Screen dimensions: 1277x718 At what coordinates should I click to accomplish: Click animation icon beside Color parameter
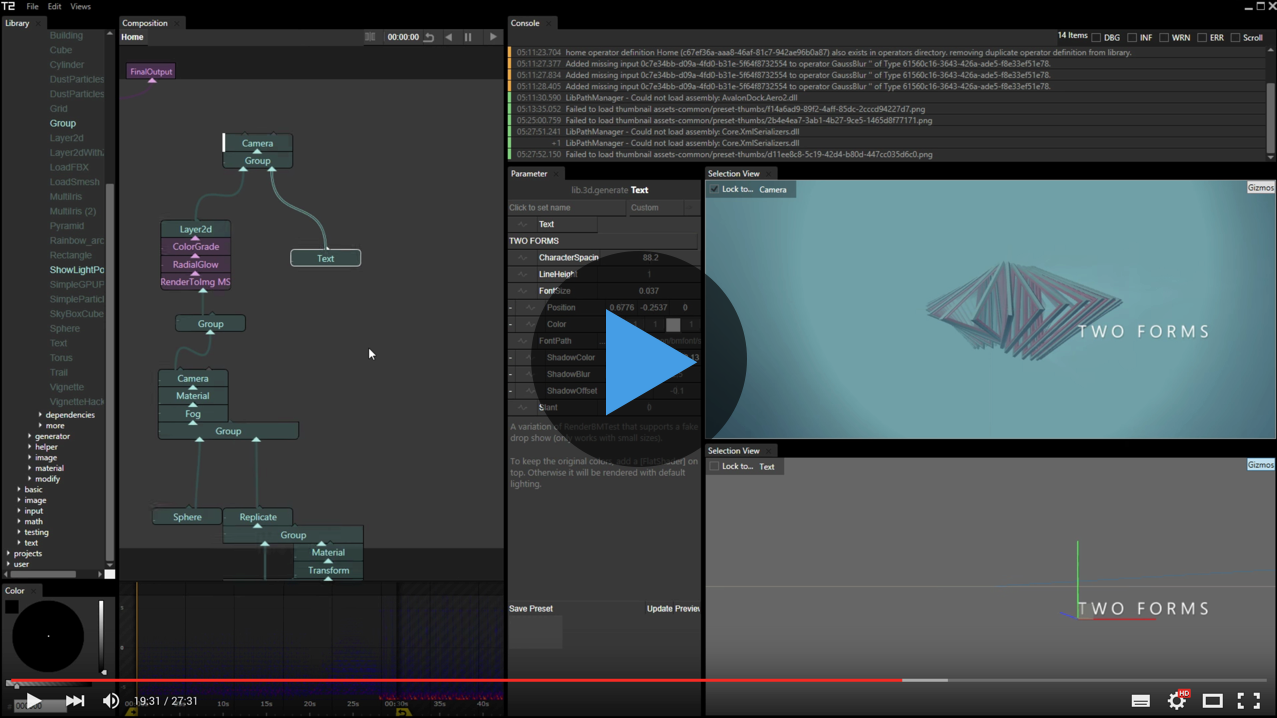tap(530, 324)
